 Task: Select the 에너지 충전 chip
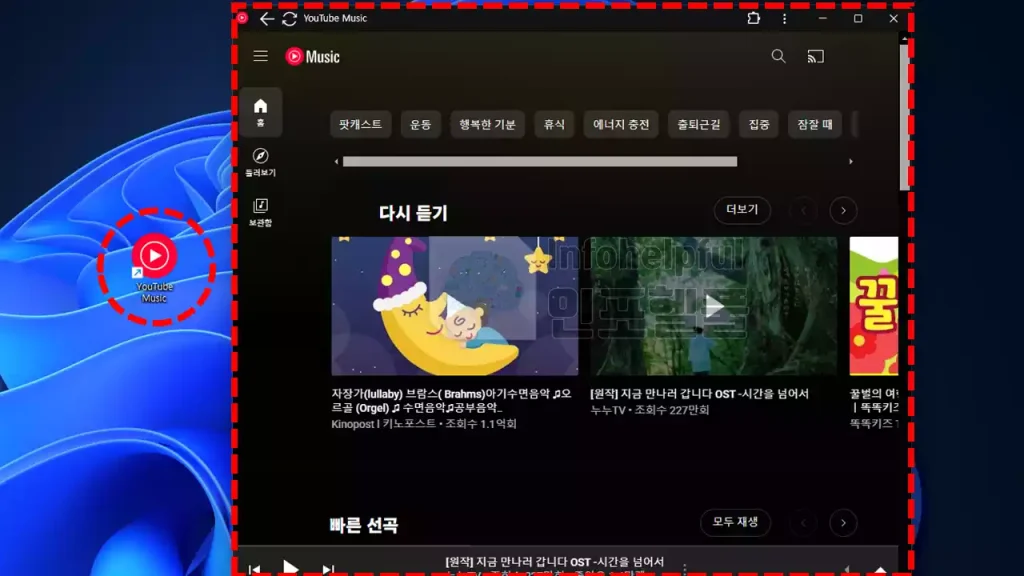click(x=621, y=124)
